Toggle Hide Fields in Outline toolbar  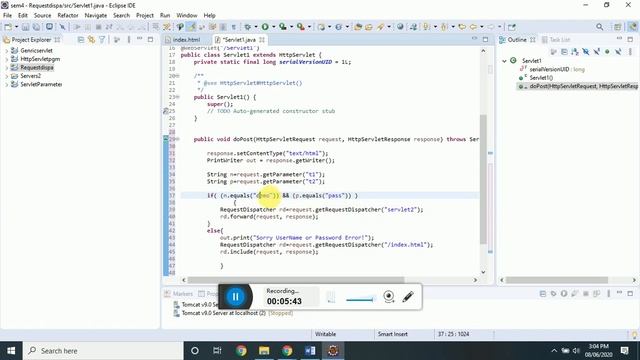pos(586,52)
